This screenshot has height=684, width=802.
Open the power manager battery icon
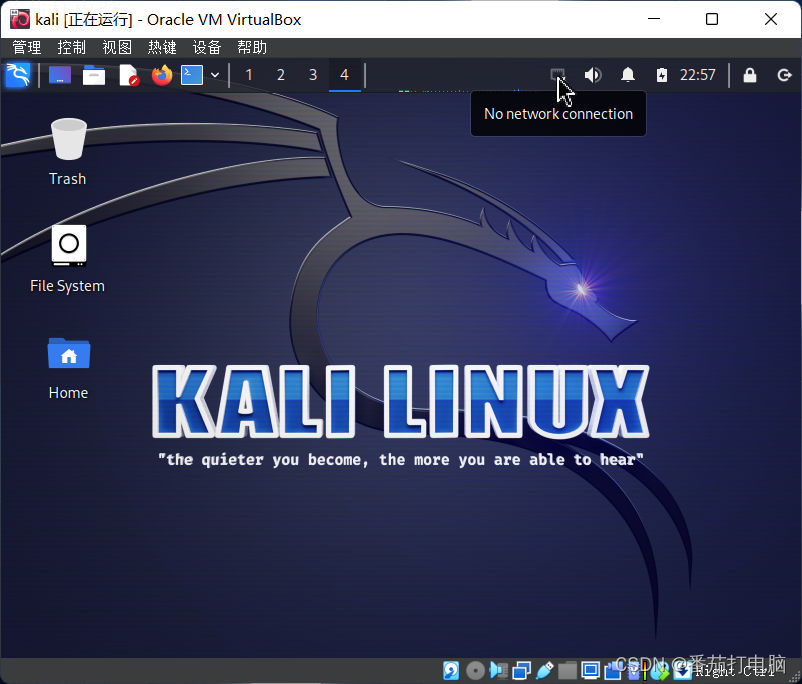coord(662,75)
